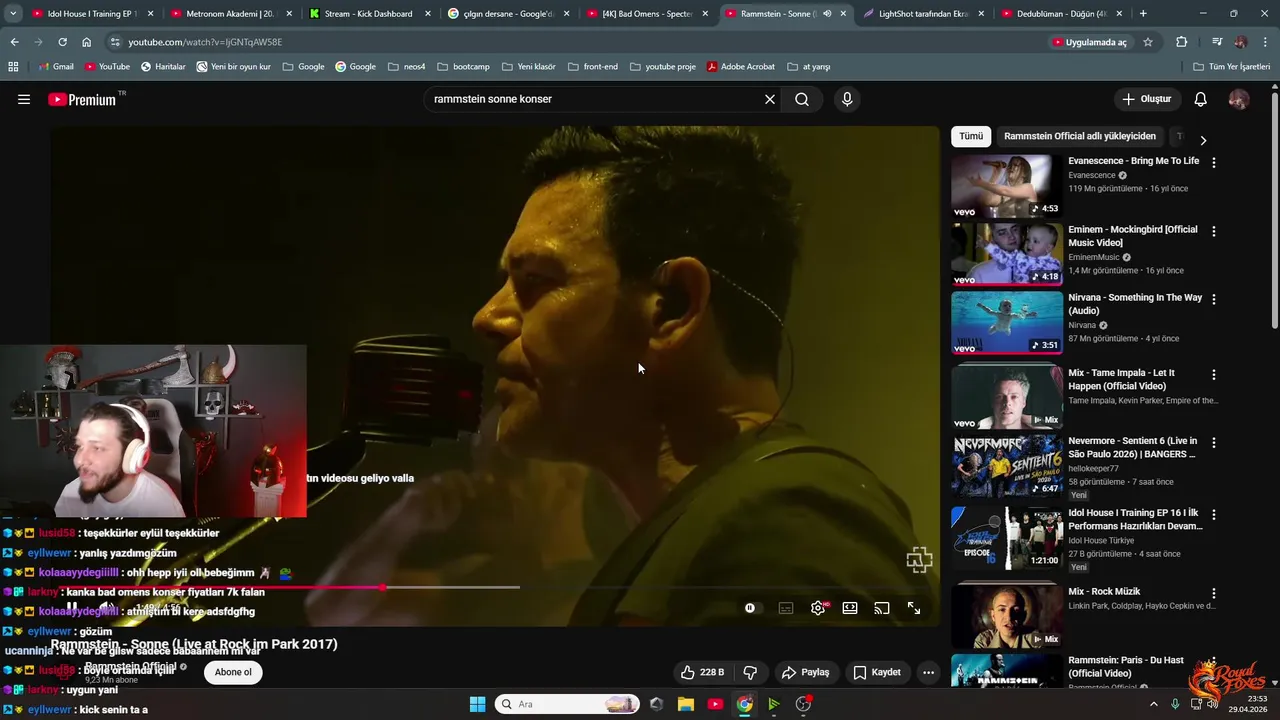Image resolution: width=1280 pixels, height=720 pixels.
Task: Open Tüm Yer İşaretleri folder
Action: [x=1231, y=67]
